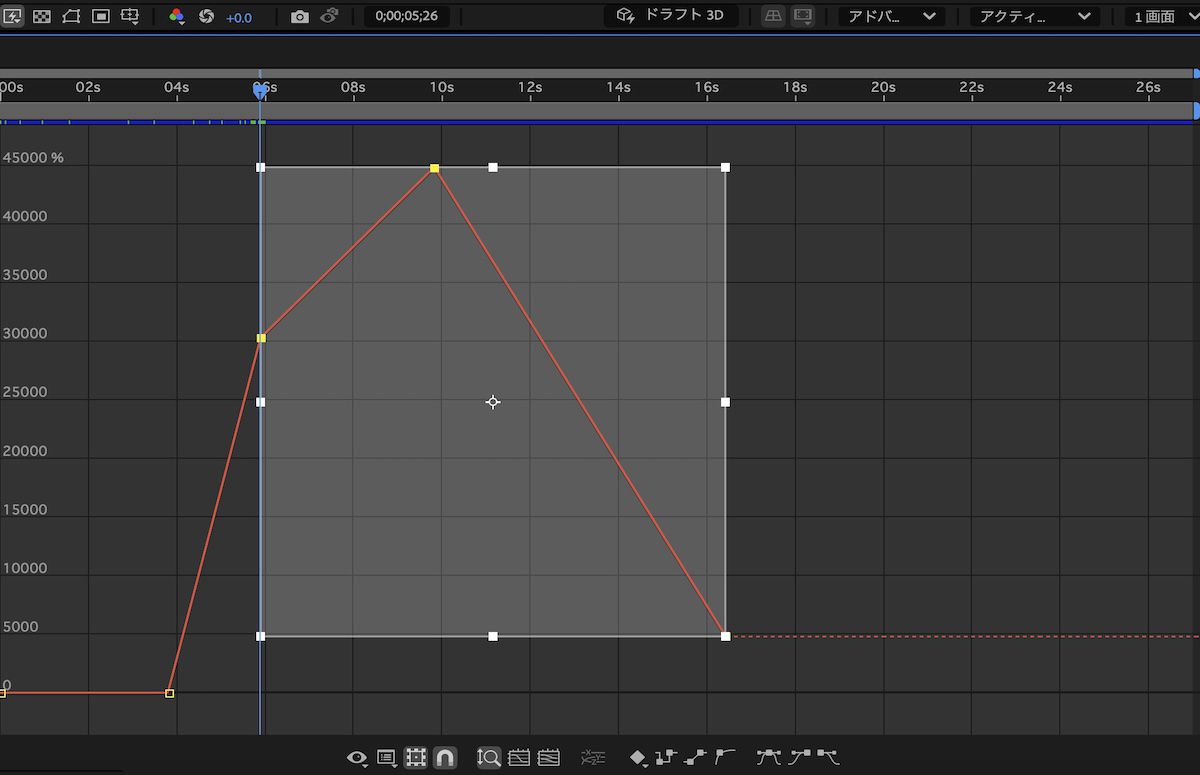Click transform box right-middle handle
1200x775 pixels.
click(x=725, y=402)
